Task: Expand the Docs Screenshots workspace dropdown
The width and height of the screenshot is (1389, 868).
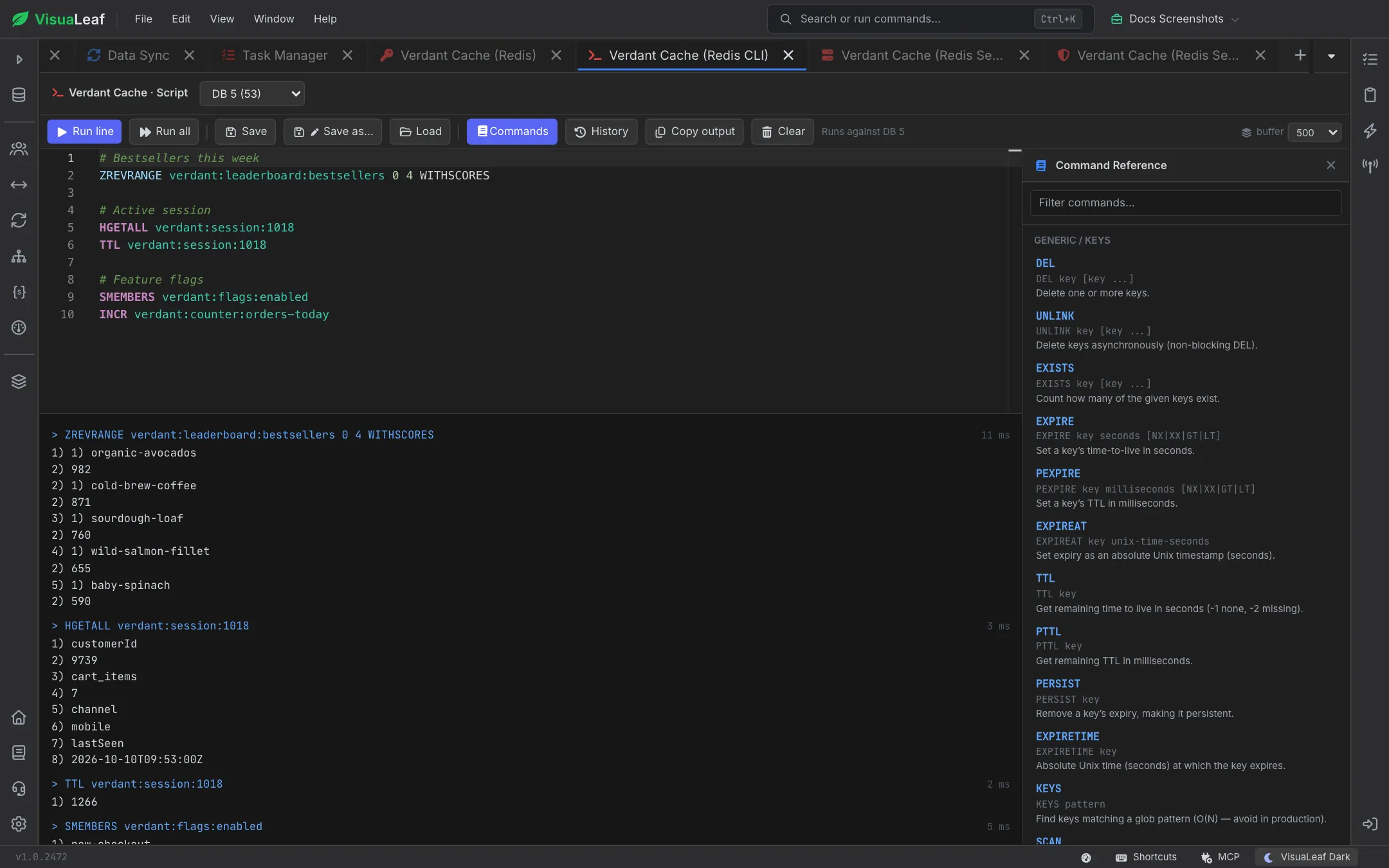Action: 1175,19
